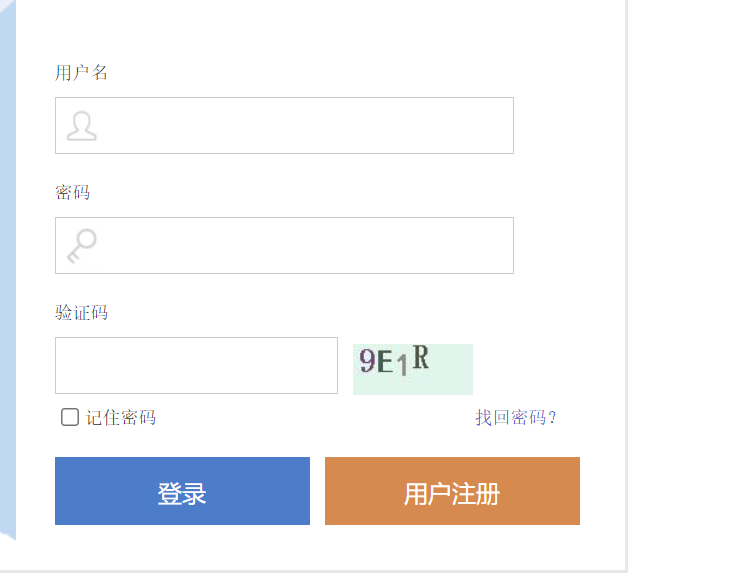Click the 记住密码 label text
Screen dimensions: 729x580
(x=120, y=417)
